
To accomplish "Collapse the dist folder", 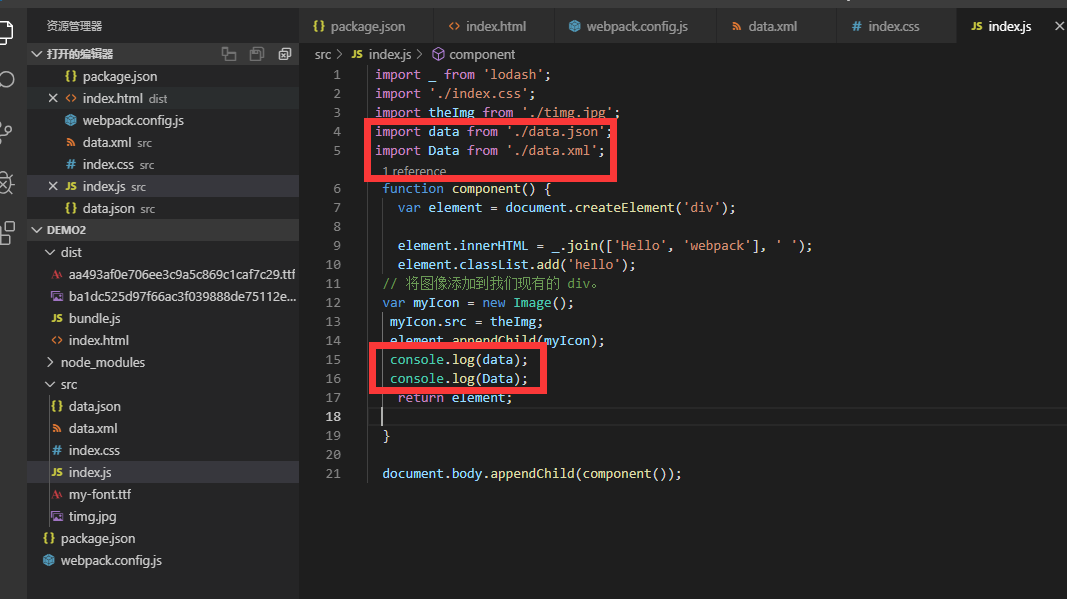I will (x=50, y=252).
